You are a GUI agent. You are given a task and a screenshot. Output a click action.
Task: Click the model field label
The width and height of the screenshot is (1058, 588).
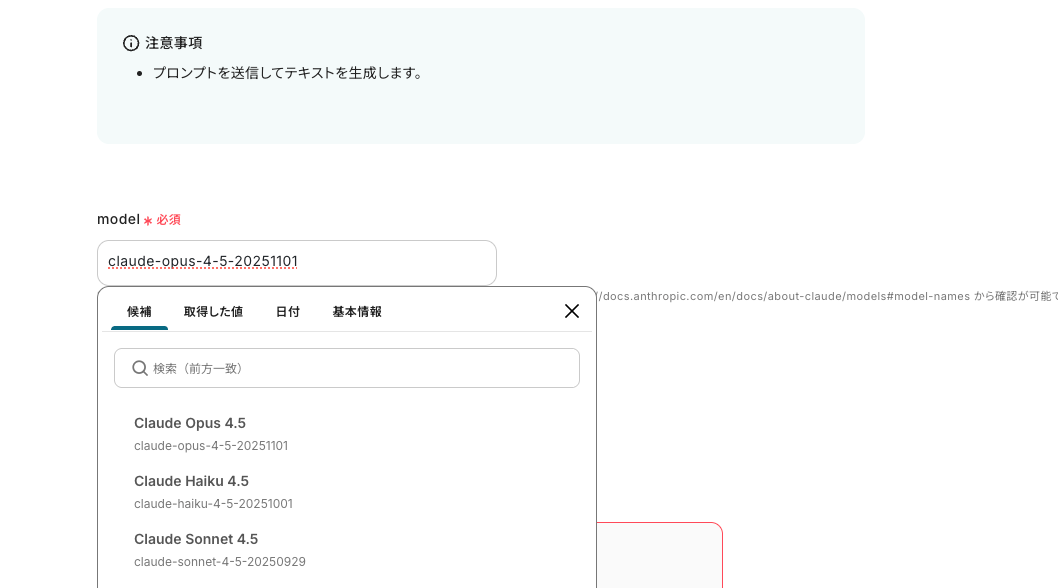118,219
